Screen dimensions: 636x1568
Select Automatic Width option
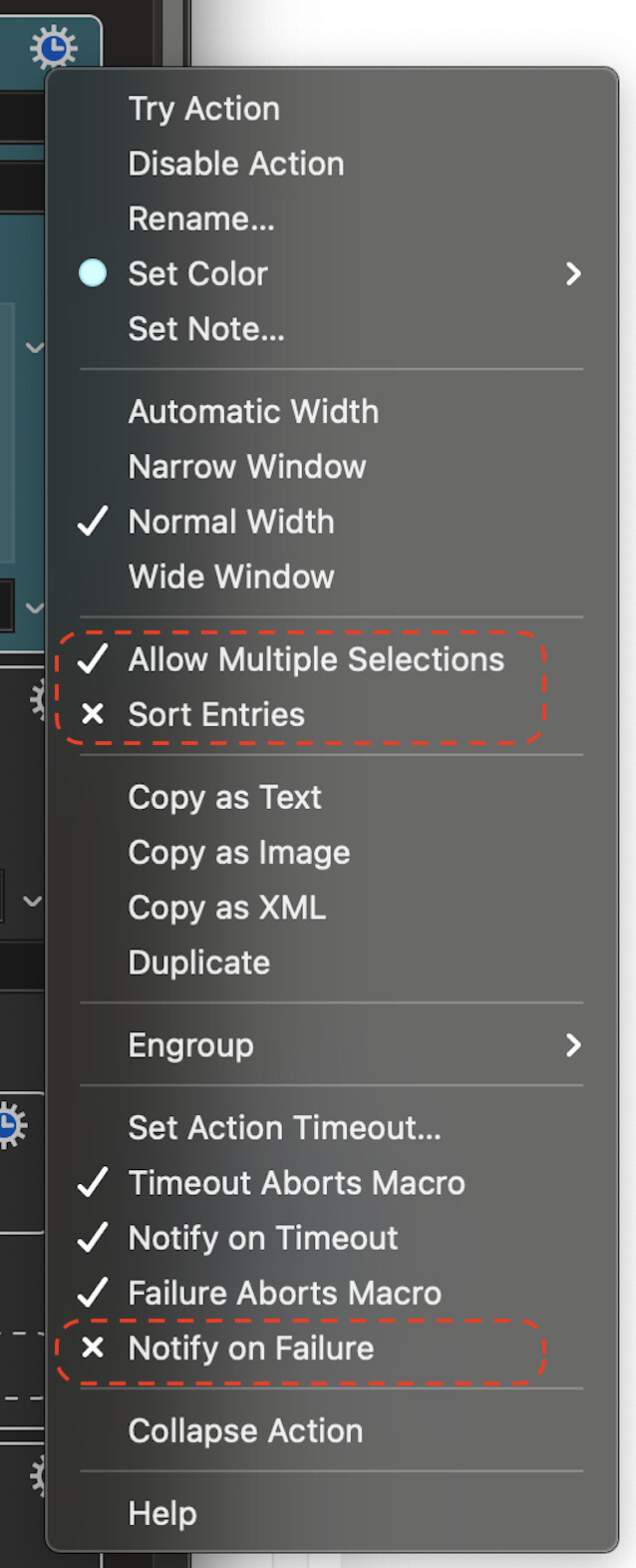(x=253, y=411)
